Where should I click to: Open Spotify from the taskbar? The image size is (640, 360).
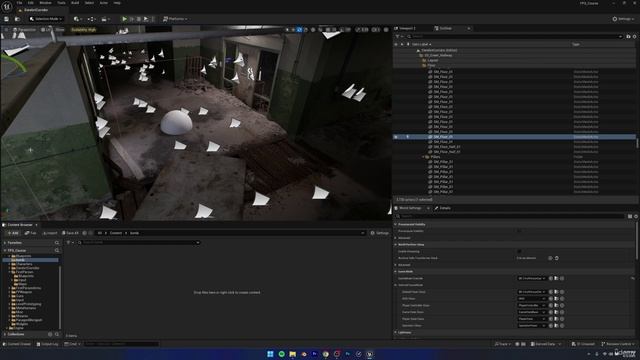(282, 354)
